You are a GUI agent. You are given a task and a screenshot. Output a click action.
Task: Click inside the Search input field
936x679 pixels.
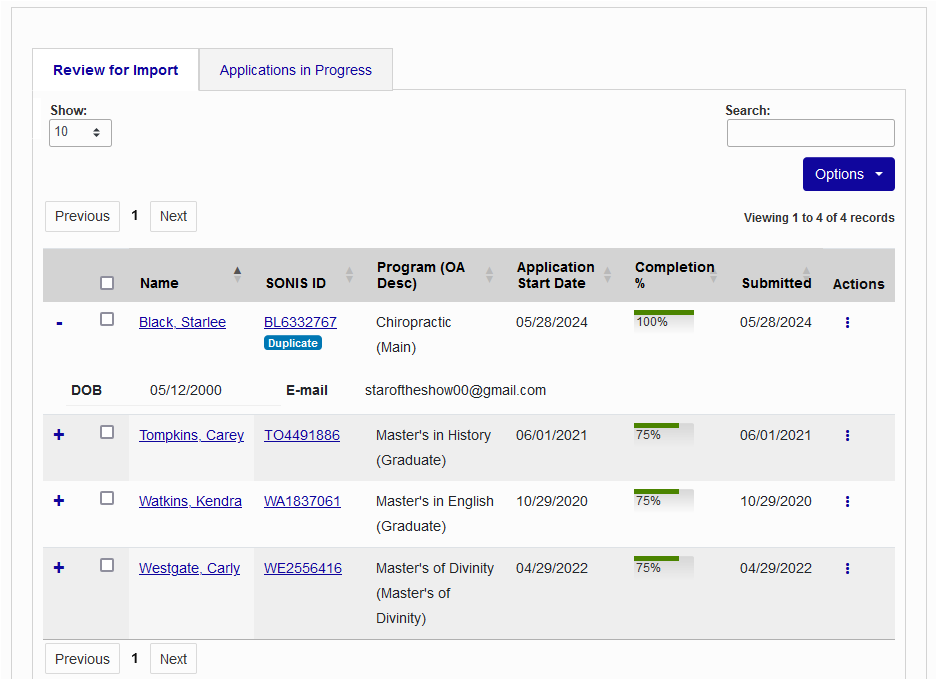(x=810, y=132)
